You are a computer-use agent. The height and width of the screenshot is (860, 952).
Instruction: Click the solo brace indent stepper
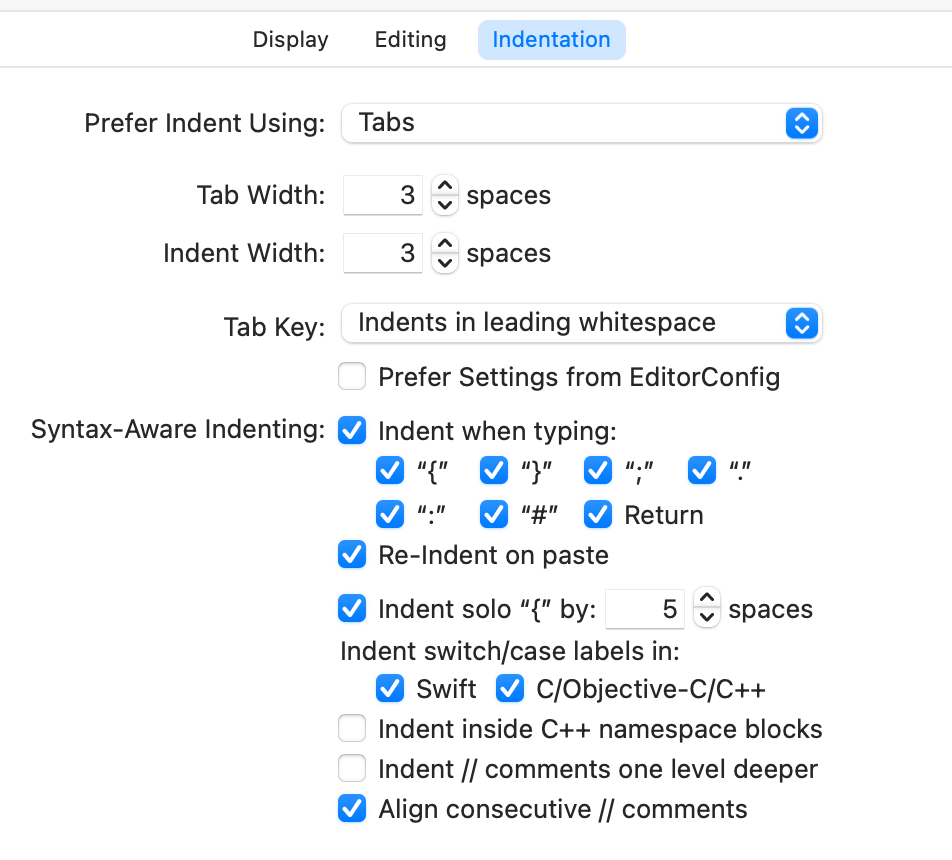[706, 609]
